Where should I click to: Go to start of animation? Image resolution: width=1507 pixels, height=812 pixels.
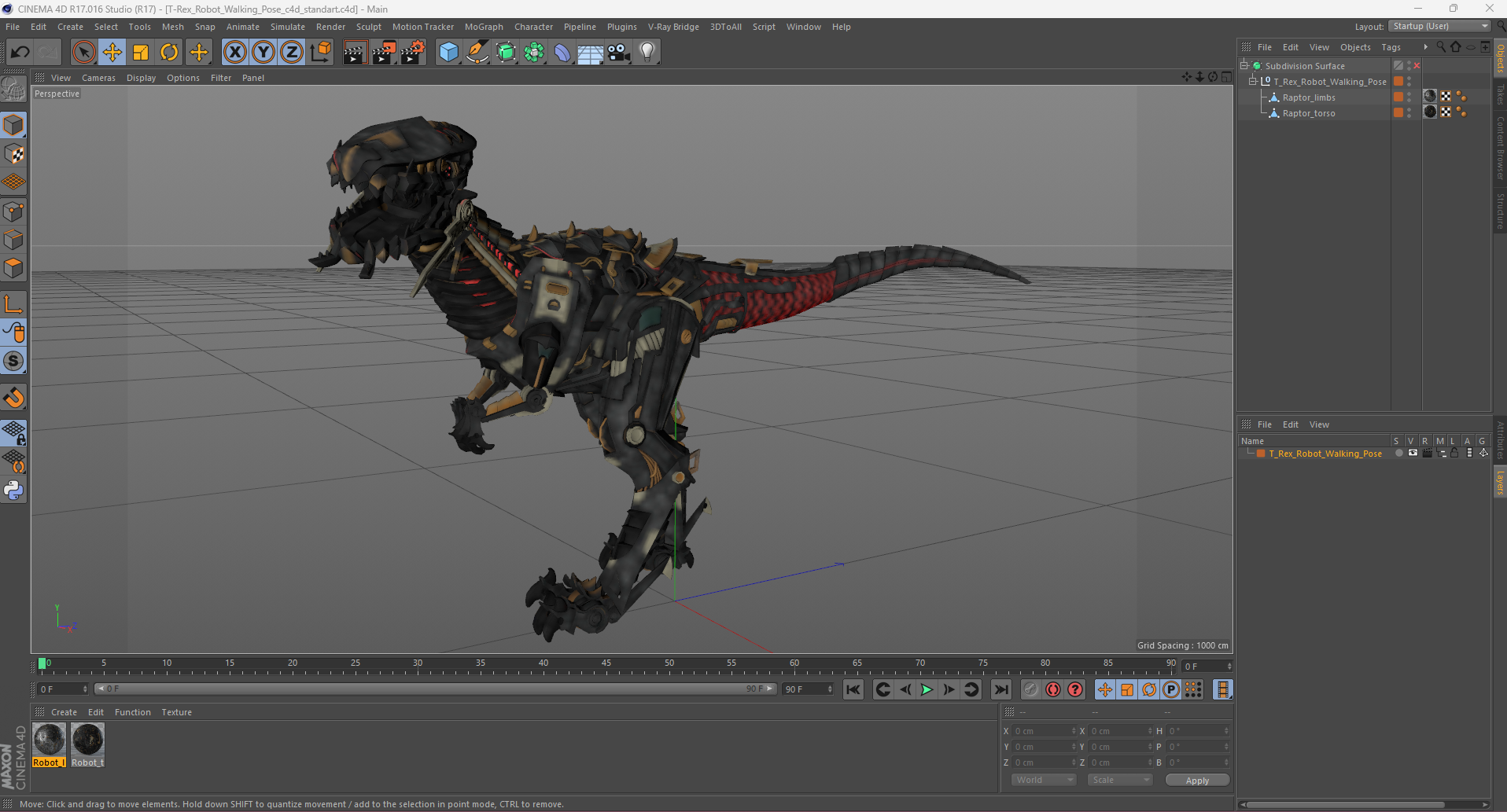[853, 689]
